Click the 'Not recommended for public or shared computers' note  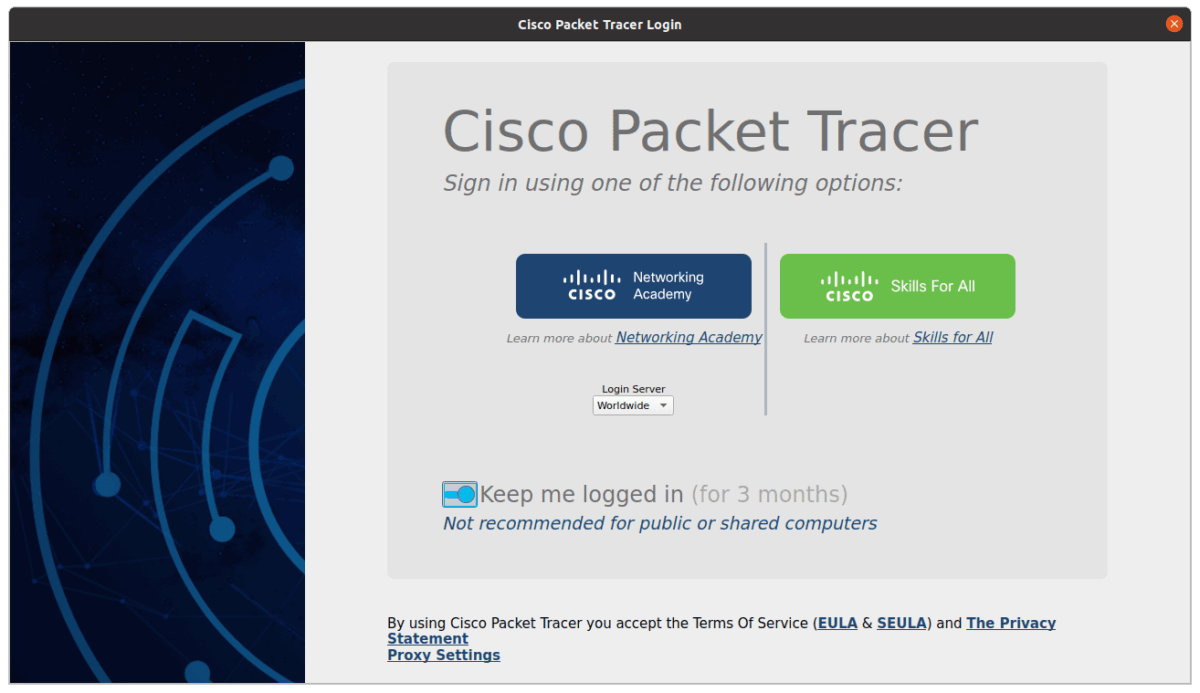click(x=660, y=523)
